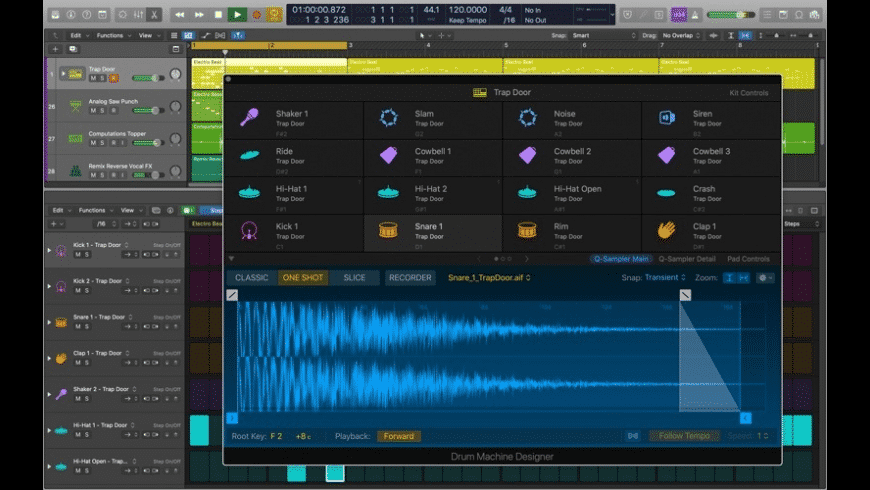
Task: Select the Snare 1 pad
Action: (433, 233)
